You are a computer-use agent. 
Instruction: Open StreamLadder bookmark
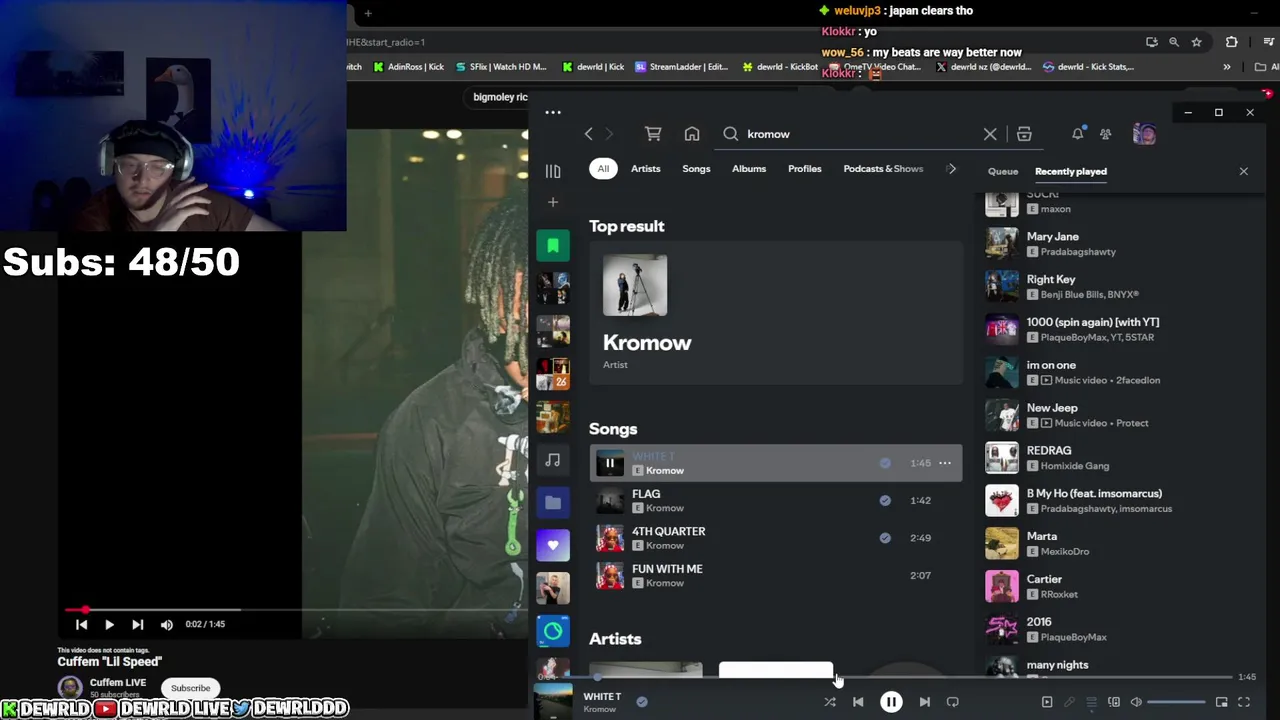(x=681, y=67)
